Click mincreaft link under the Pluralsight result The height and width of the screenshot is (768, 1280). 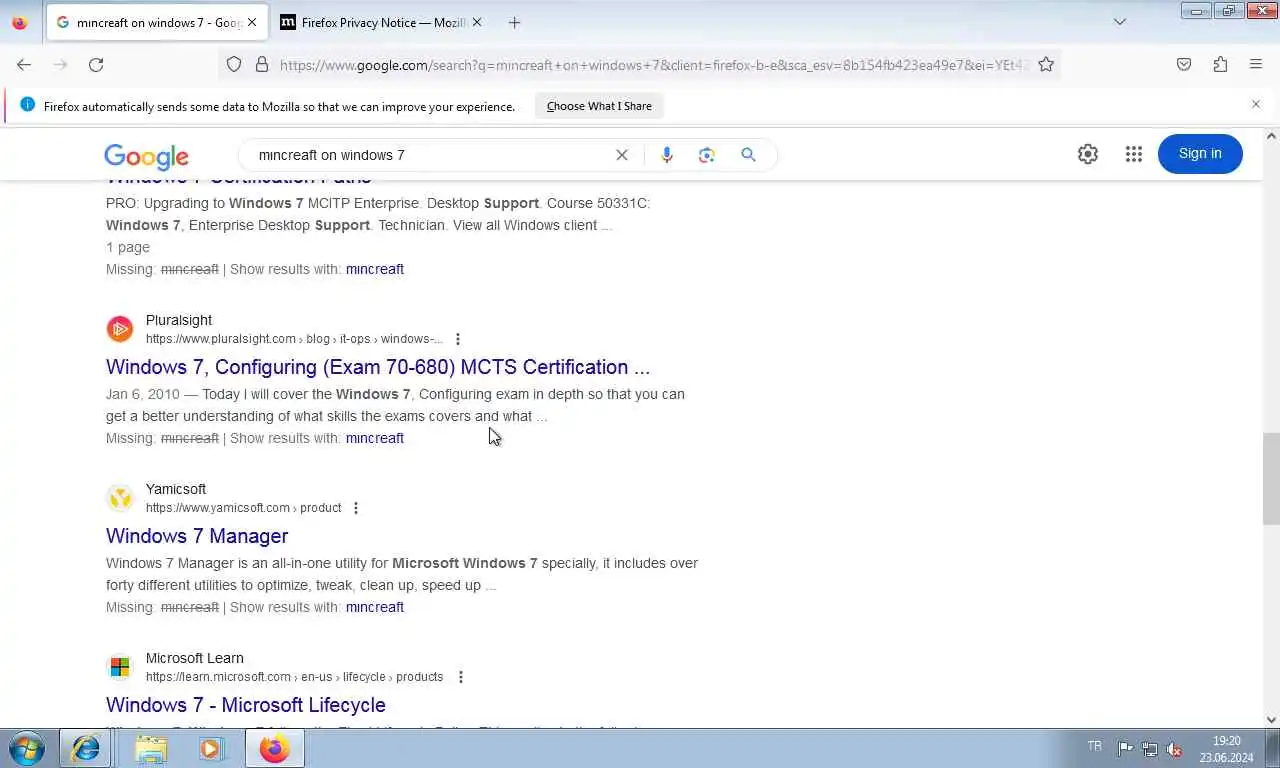tap(375, 438)
